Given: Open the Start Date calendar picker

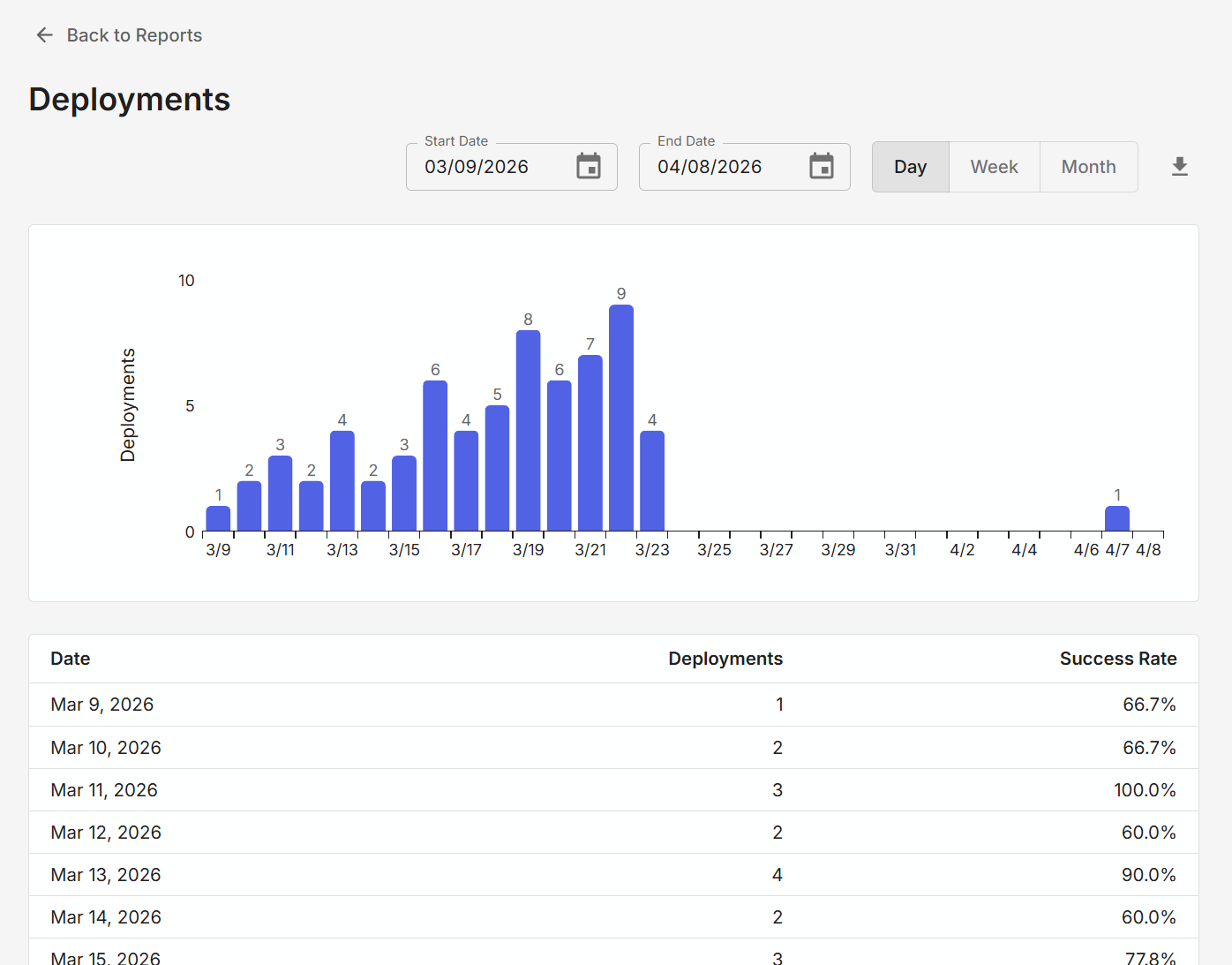Looking at the screenshot, I should tap(589, 166).
